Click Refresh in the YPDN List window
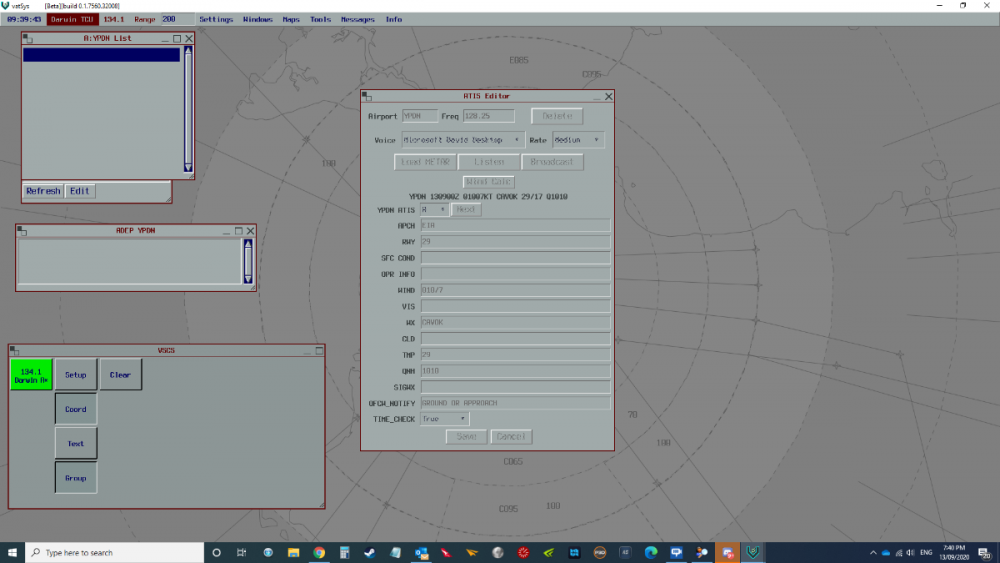 [43, 191]
